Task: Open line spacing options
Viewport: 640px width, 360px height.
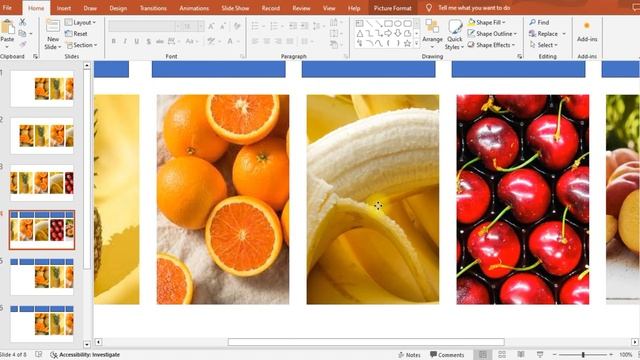Action: click(x=318, y=26)
